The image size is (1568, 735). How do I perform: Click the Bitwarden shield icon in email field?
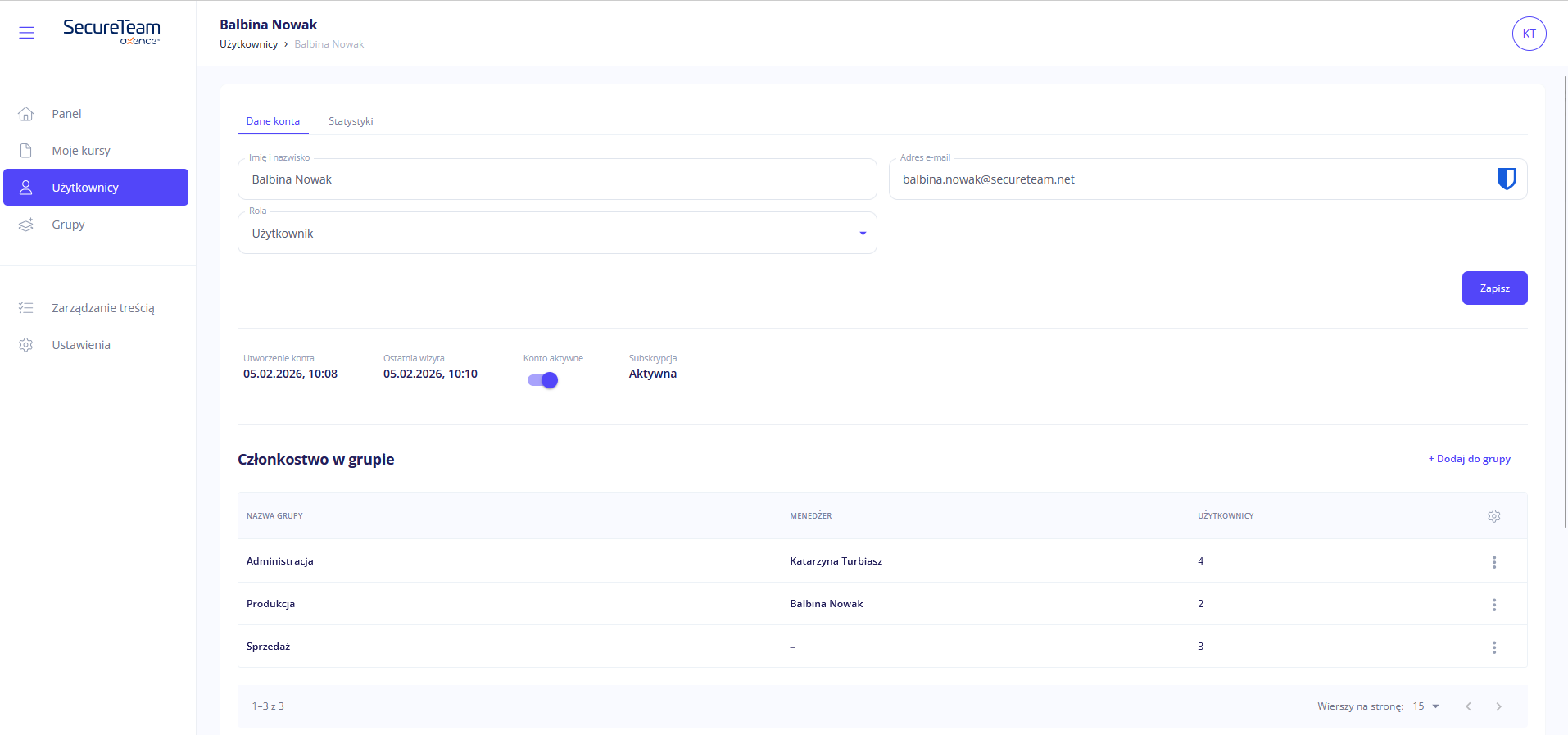[1506, 179]
